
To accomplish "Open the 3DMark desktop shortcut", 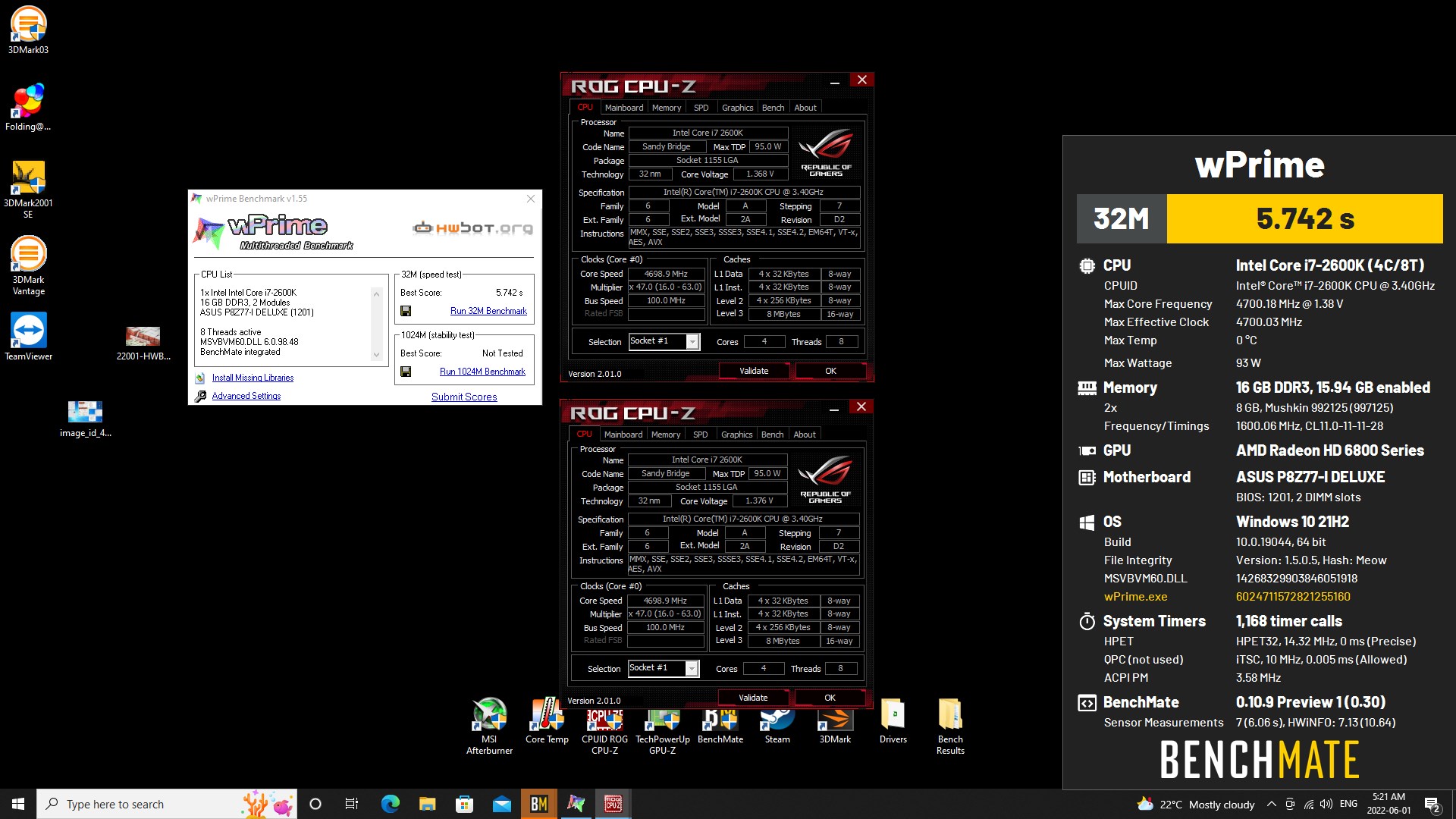I will pos(835,725).
